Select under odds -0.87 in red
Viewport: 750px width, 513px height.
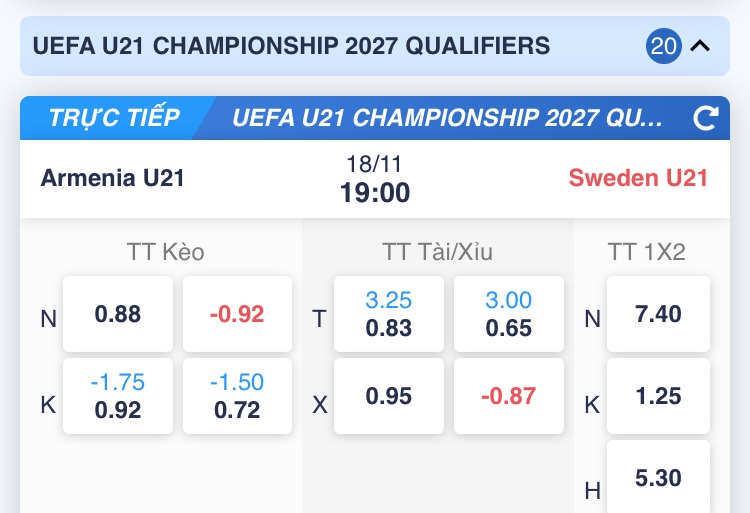point(508,396)
